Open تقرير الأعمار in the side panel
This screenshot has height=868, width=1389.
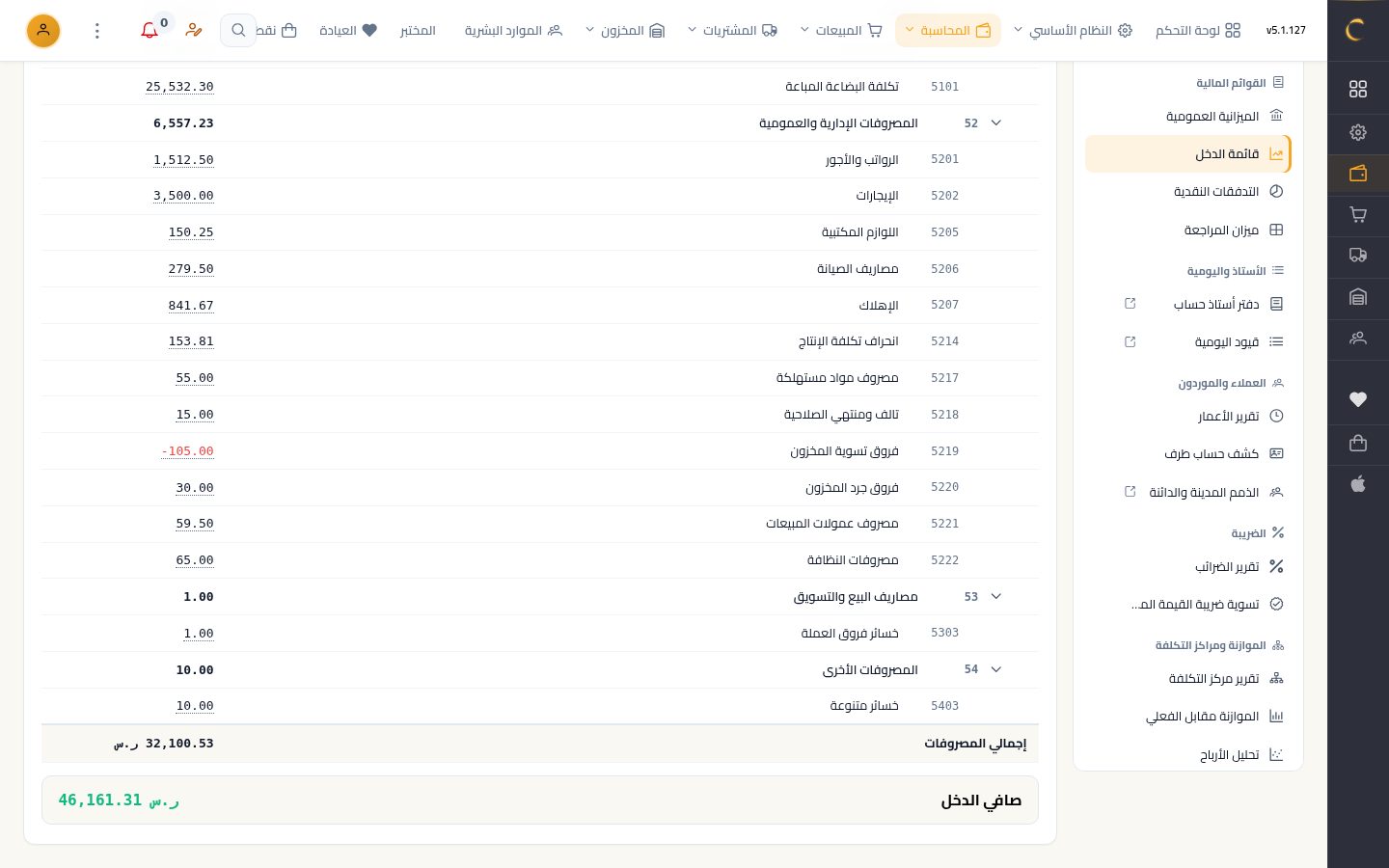(x=1188, y=417)
